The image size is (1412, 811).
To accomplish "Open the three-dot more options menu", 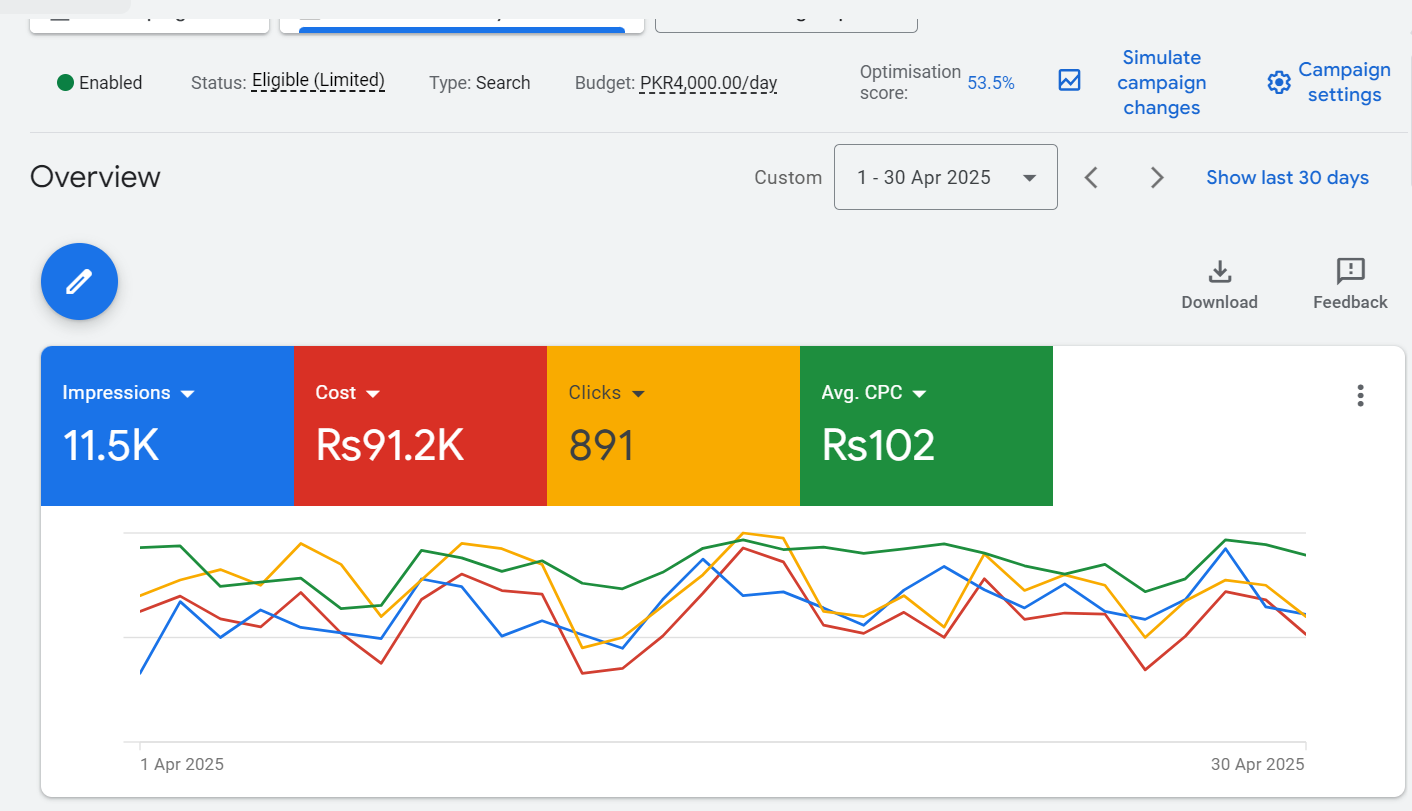I will coord(1360,395).
